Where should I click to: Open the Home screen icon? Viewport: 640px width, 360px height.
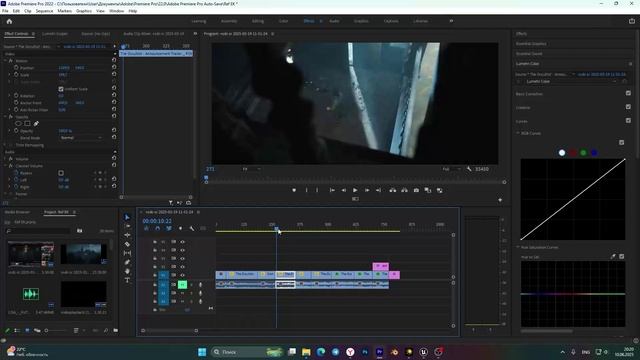[x=9, y=21]
